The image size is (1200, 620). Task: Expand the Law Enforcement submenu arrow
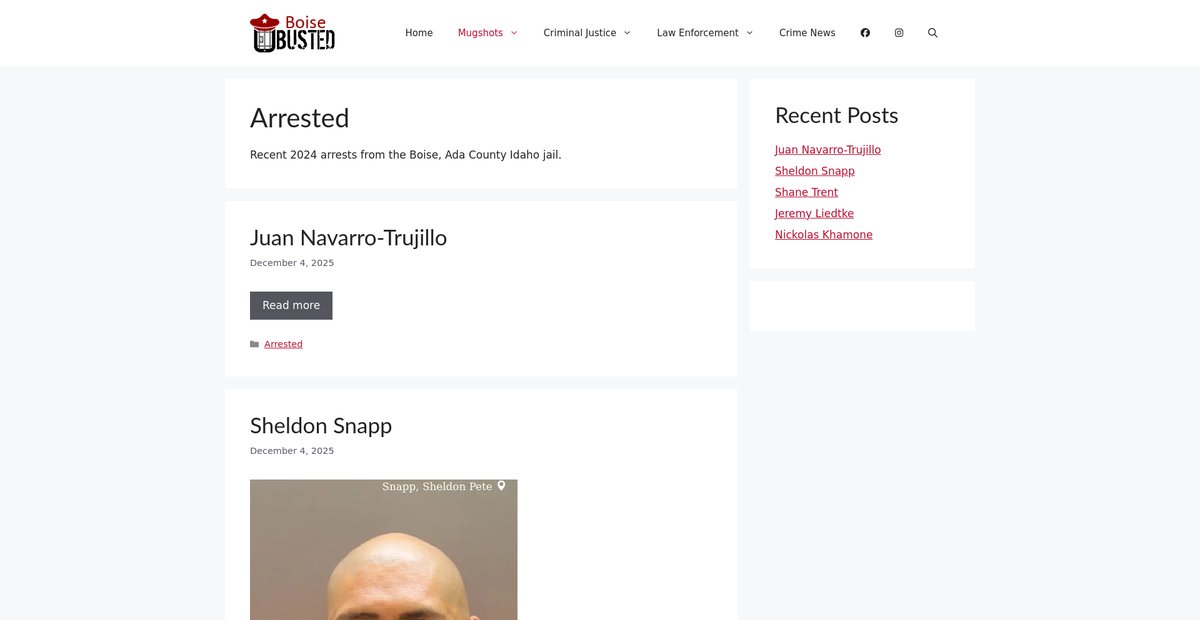click(x=749, y=33)
